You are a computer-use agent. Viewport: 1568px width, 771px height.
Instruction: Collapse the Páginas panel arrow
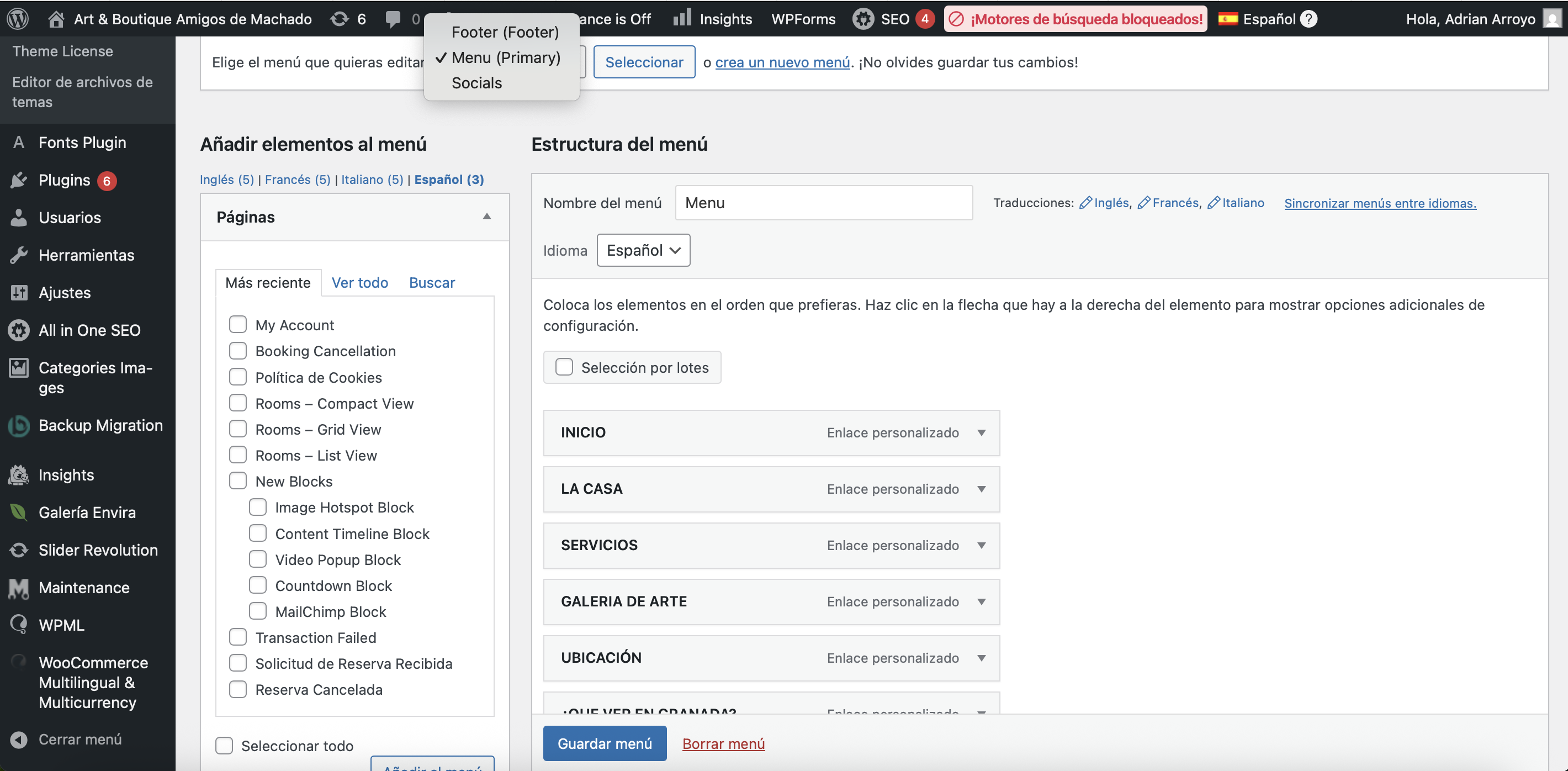coord(486,217)
